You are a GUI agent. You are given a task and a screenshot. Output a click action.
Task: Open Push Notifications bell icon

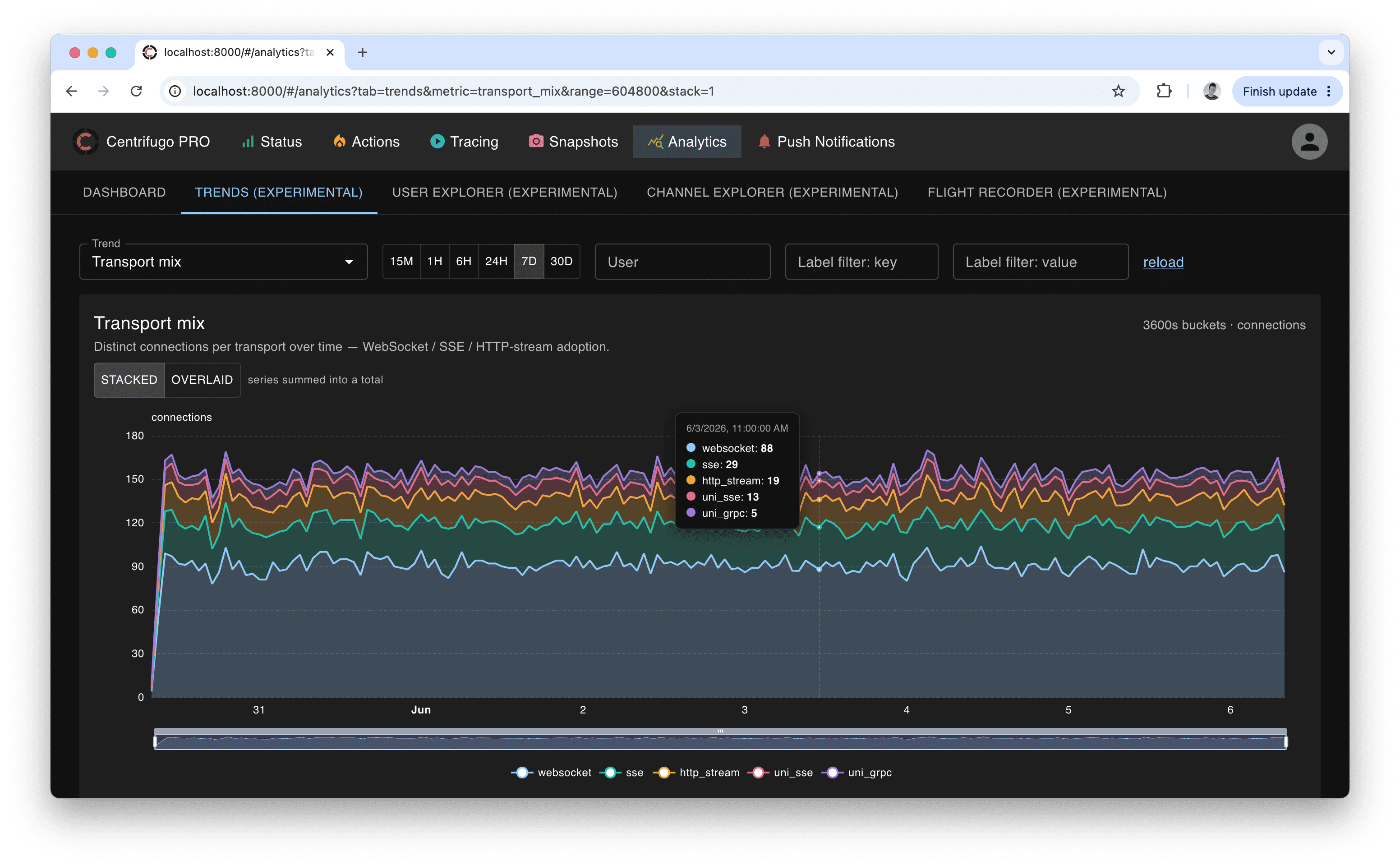(764, 141)
